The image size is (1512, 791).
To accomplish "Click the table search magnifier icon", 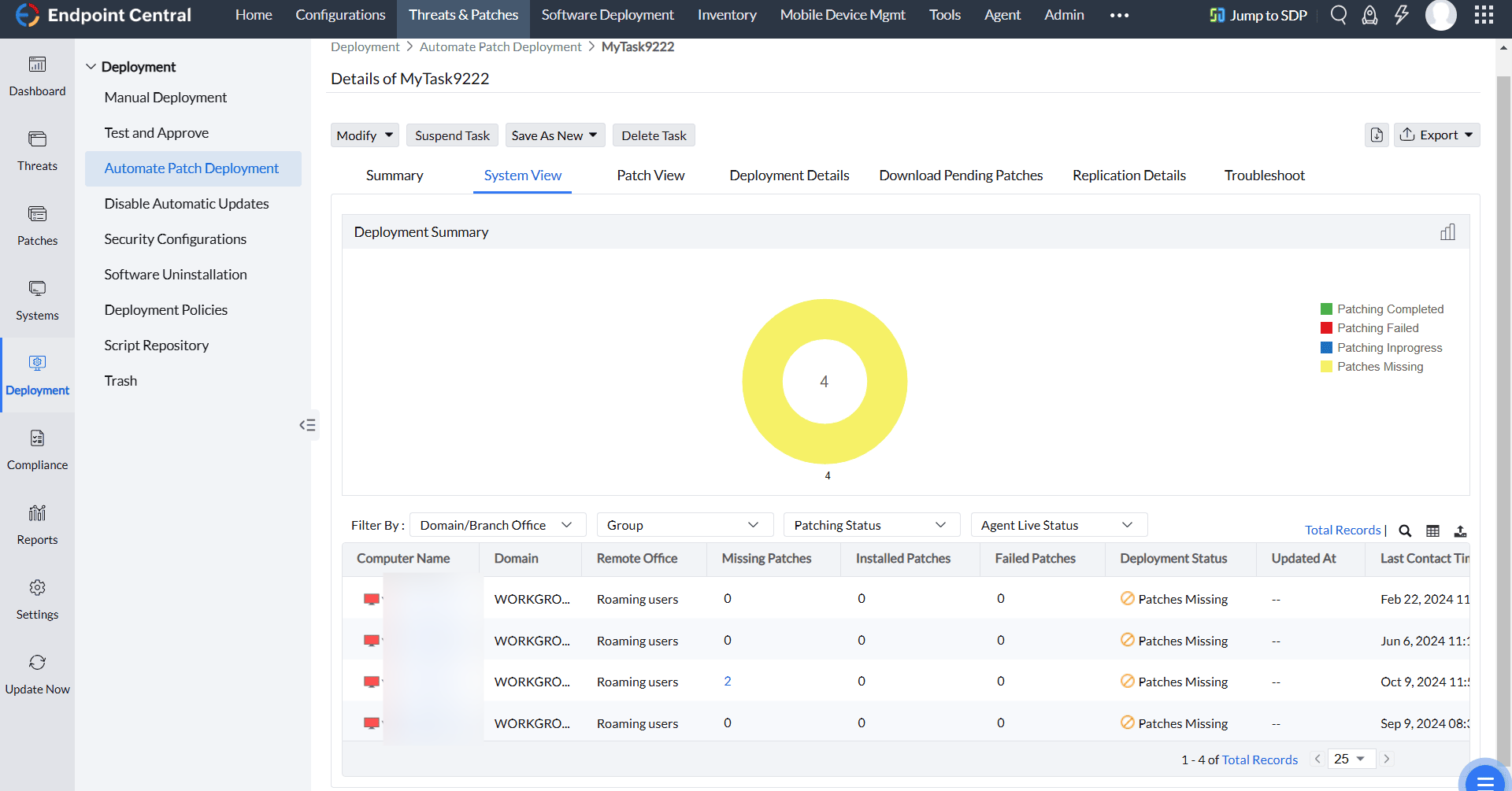I will [x=1405, y=530].
